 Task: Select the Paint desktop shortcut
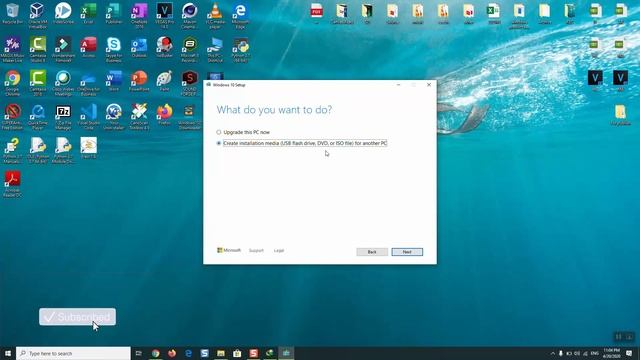(164, 81)
